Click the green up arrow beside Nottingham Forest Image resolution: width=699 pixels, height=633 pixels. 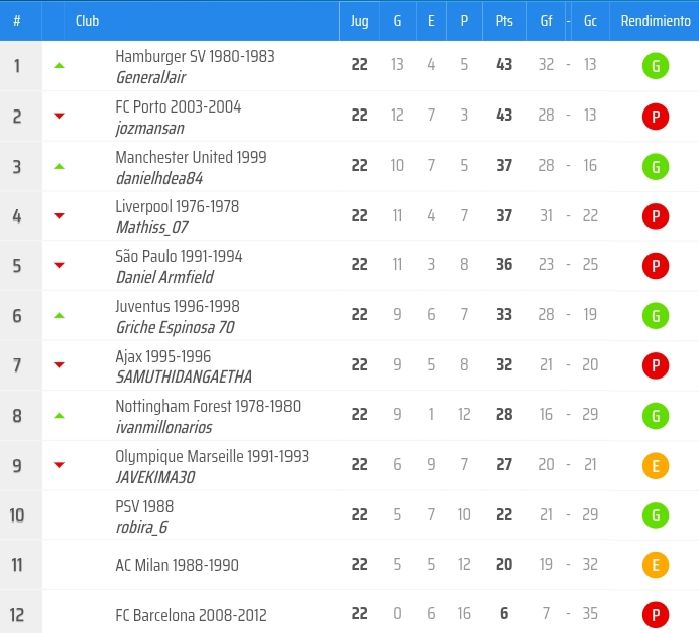tap(59, 416)
